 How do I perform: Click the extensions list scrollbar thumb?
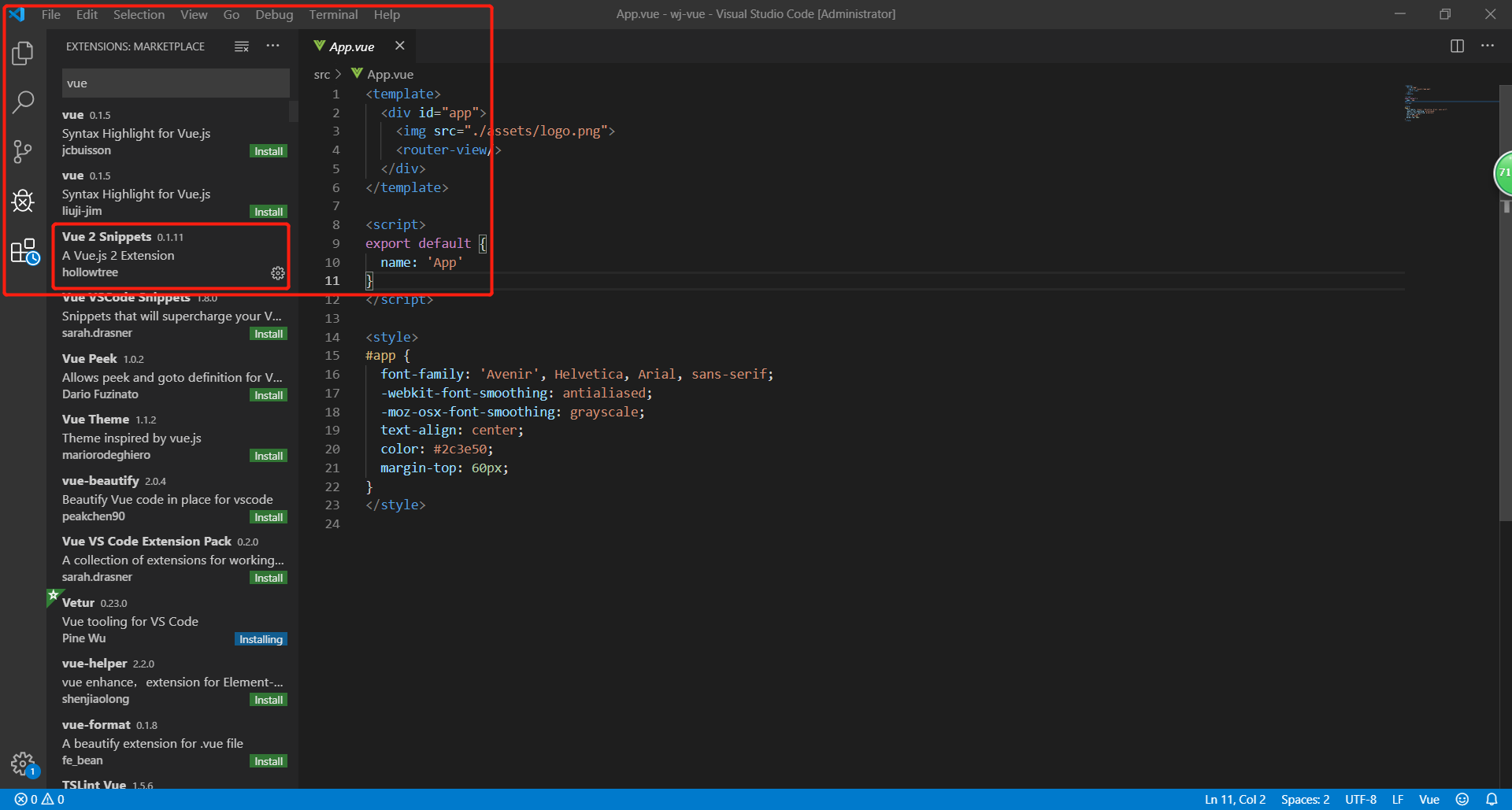(x=294, y=111)
